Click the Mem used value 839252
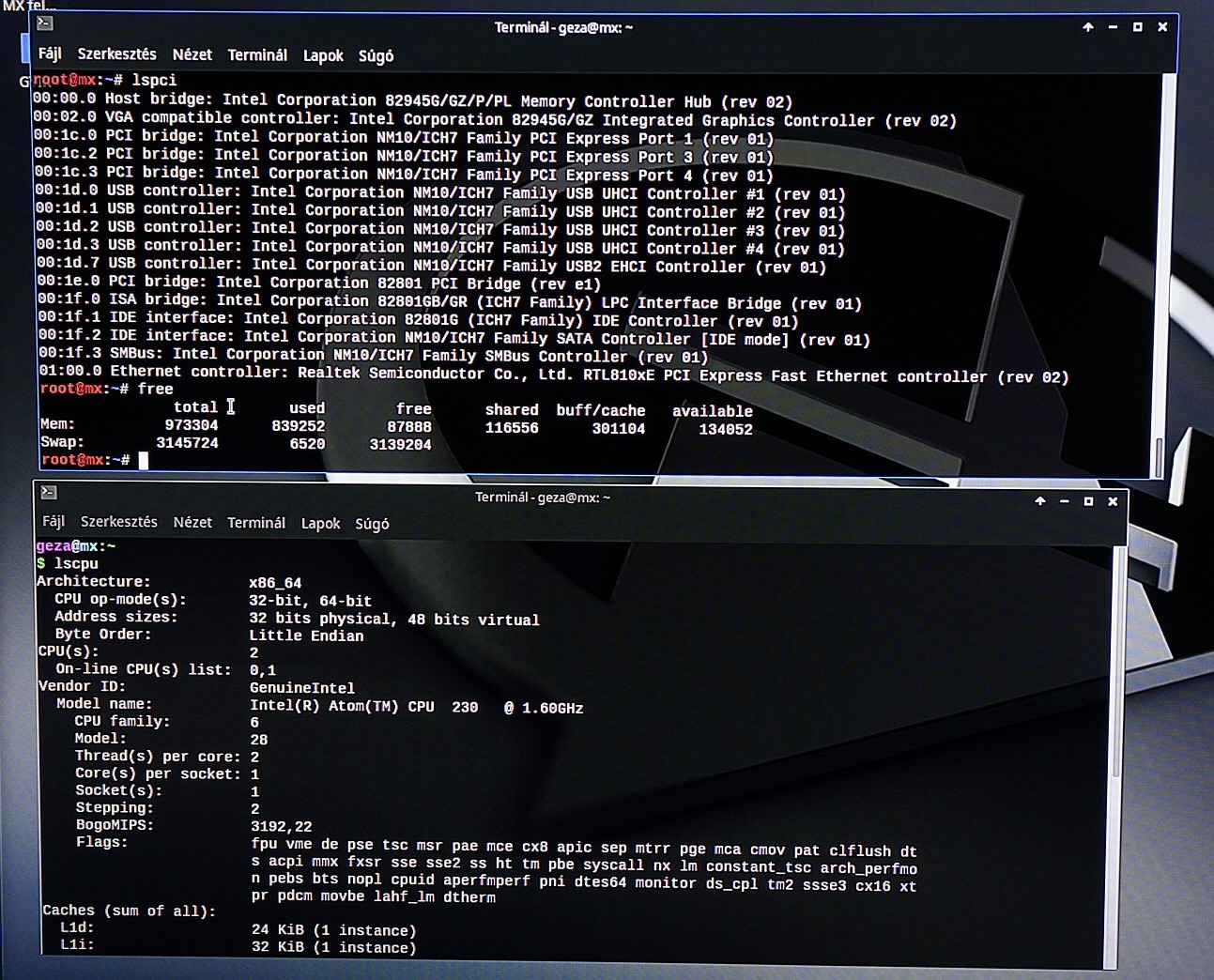1214x980 pixels. 299,426
